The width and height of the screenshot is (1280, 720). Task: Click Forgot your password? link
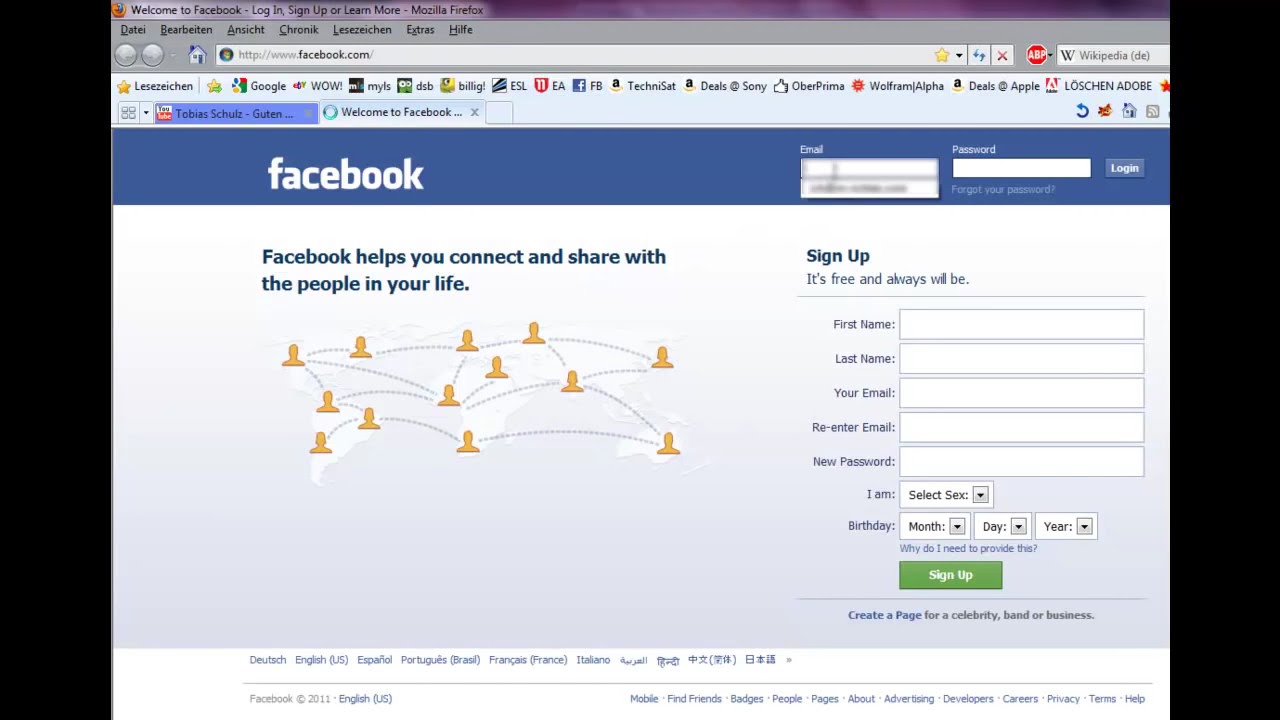coord(1003,189)
